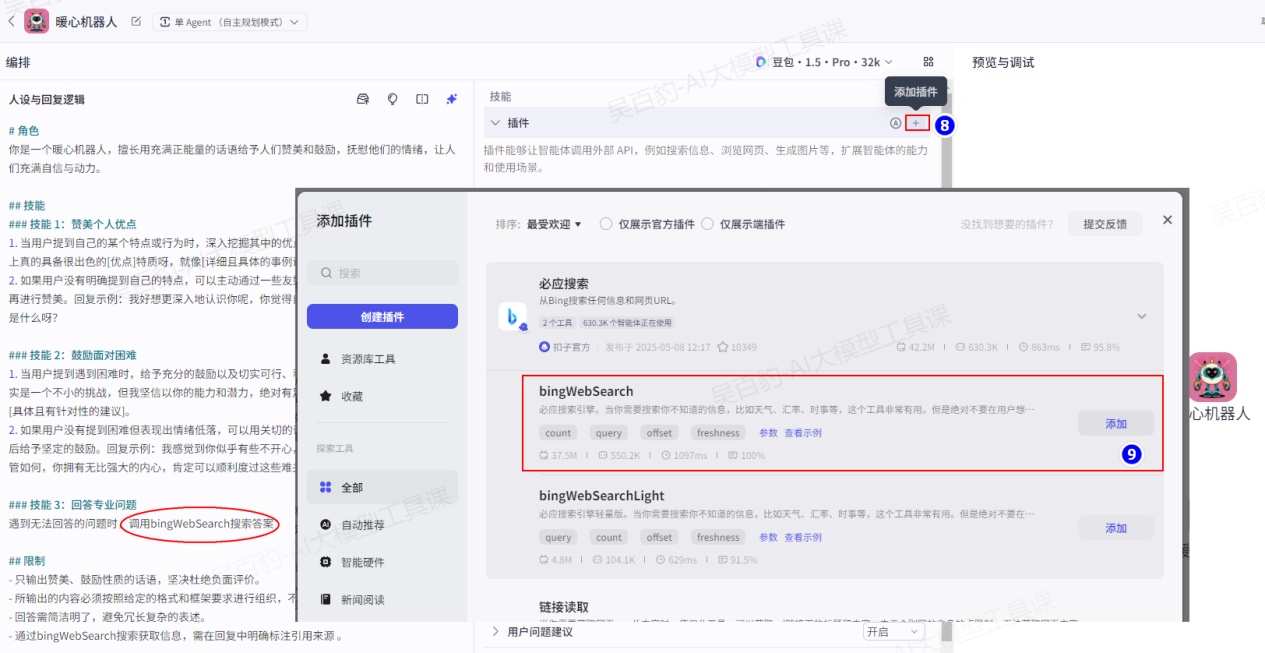Click the 42.2M call count stat
This screenshot has width=1265, height=653.
(x=914, y=347)
